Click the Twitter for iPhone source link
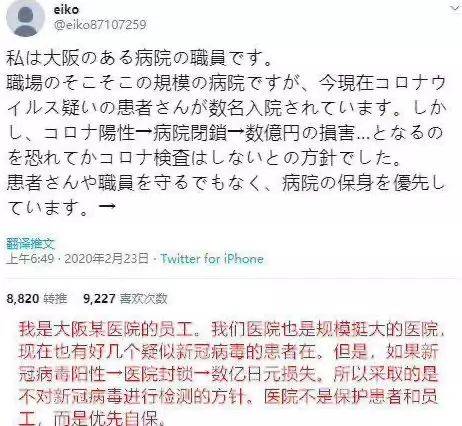The width and height of the screenshot is (462, 426). [x=212, y=259]
